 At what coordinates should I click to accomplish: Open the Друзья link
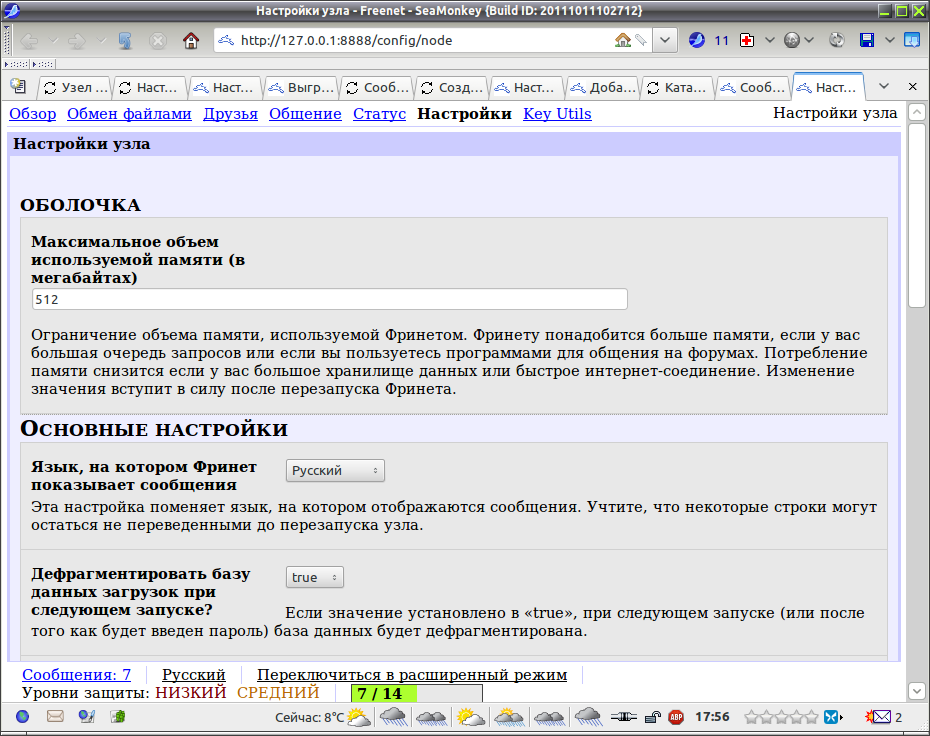[x=231, y=114]
